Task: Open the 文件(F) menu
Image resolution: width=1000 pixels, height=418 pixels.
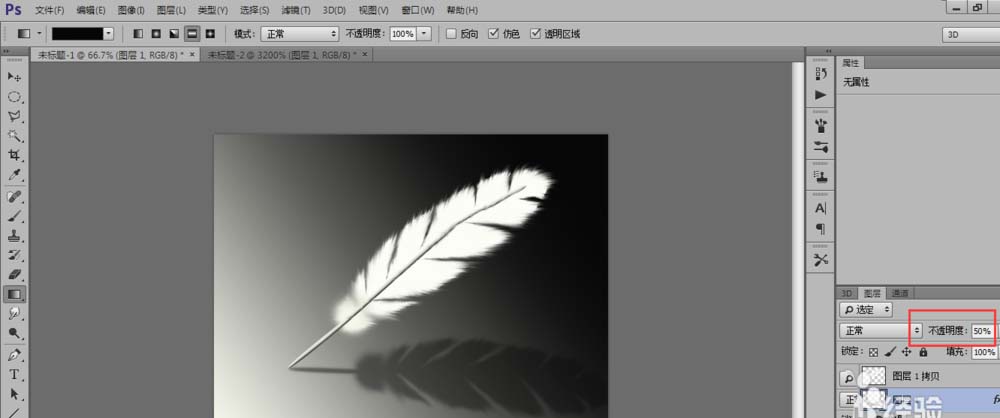Action: tap(50, 10)
